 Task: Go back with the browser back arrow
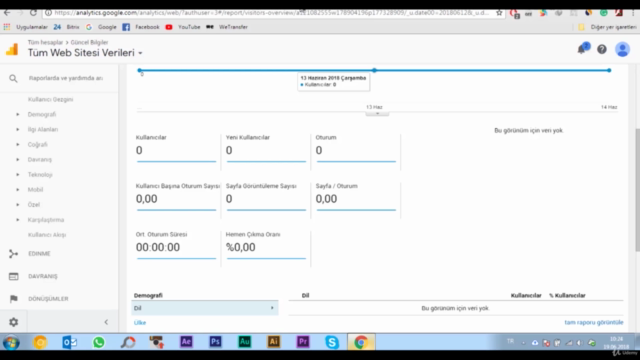point(7,13)
